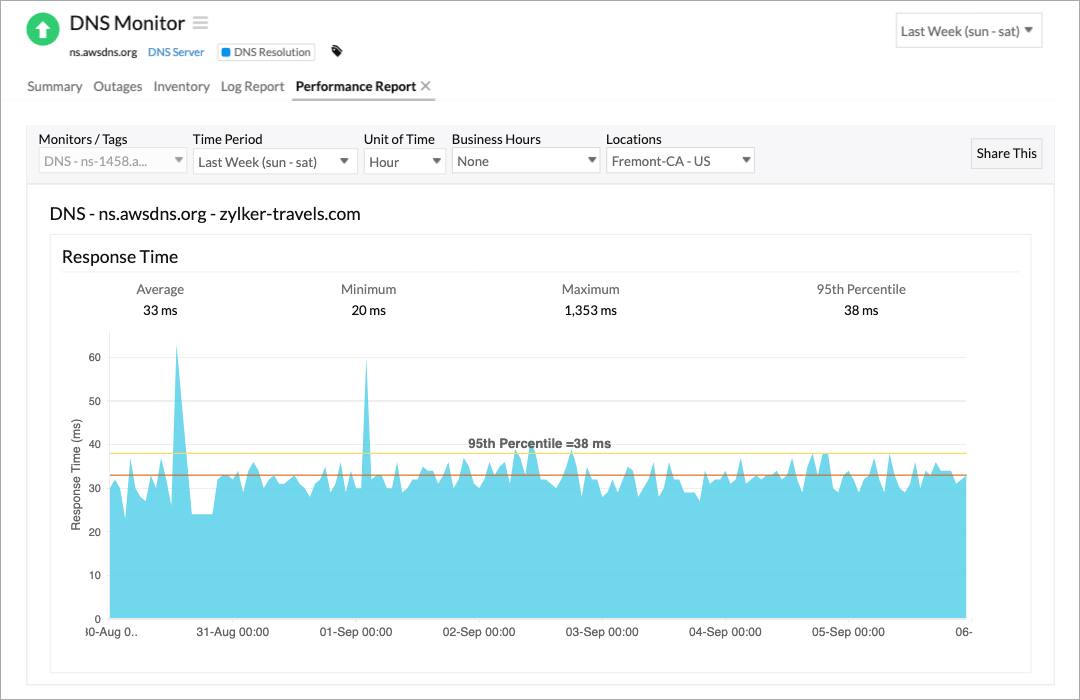The height and width of the screenshot is (700, 1080).
Task: Open the Business Hours dropdown showing None
Action: [525, 160]
